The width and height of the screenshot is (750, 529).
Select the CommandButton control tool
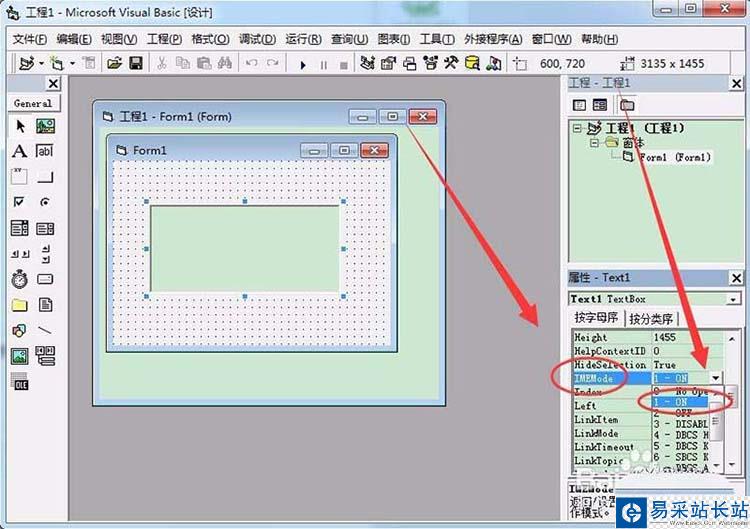tap(45, 177)
